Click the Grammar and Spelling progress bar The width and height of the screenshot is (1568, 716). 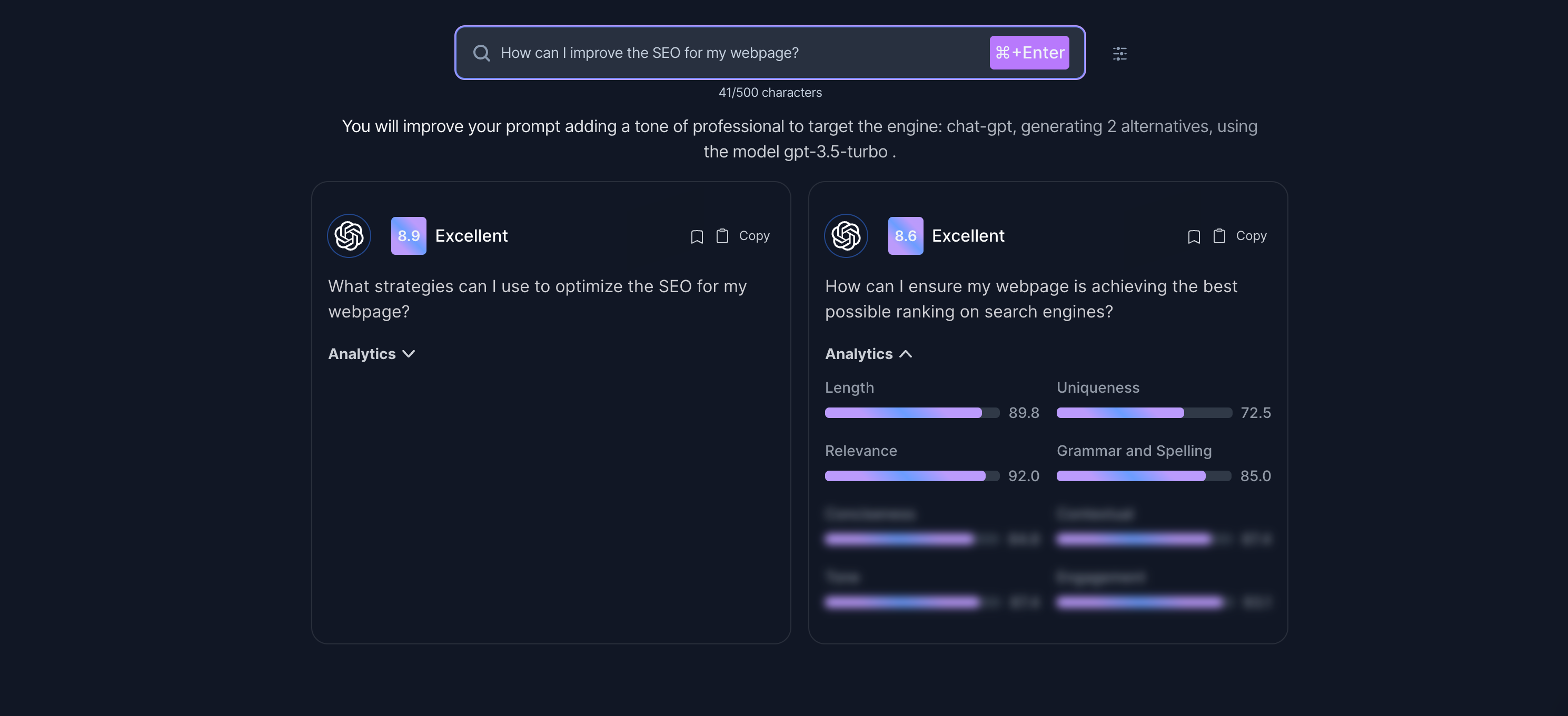pyautogui.click(x=1143, y=476)
